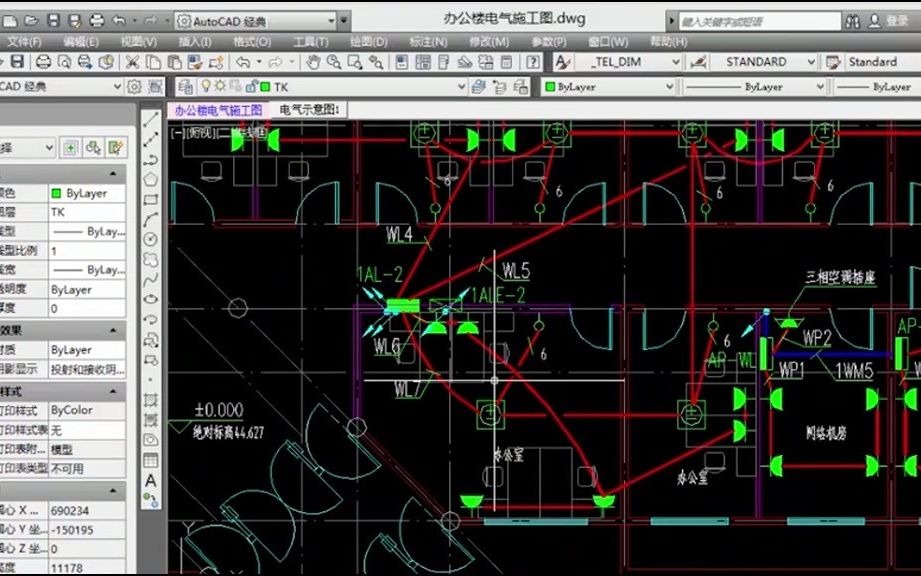Image resolution: width=921 pixels, height=576 pixels.
Task: Open the 格式(O) menu
Action: pyautogui.click(x=252, y=42)
